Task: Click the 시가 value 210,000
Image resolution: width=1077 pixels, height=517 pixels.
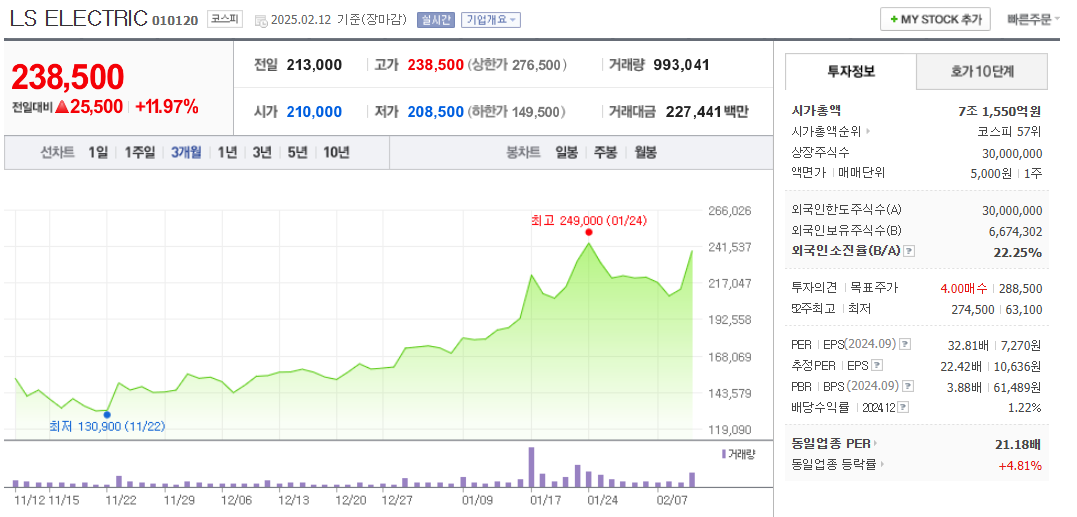Action: pos(314,112)
